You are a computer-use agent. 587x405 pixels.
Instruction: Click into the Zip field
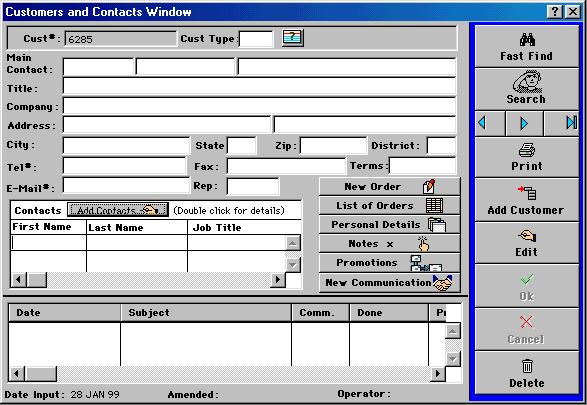pos(333,145)
